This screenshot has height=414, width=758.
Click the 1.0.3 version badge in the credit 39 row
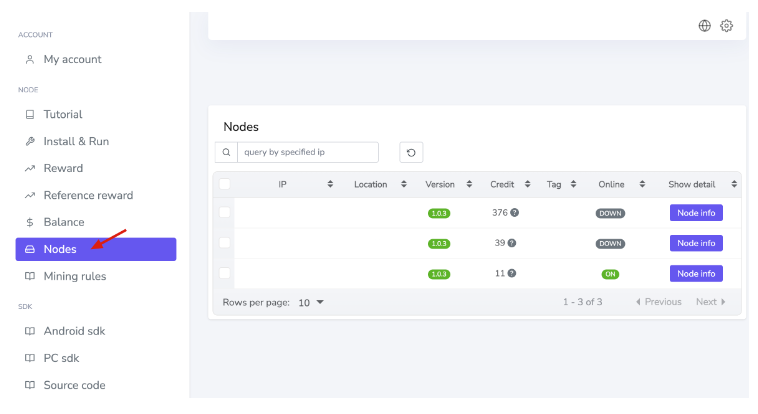pyautogui.click(x=439, y=244)
